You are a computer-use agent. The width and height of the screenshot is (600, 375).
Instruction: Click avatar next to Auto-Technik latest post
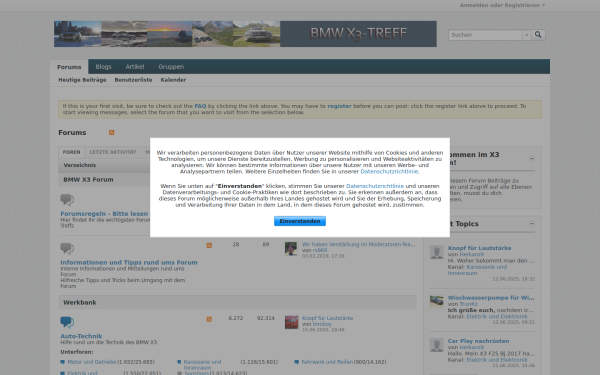pos(291,322)
